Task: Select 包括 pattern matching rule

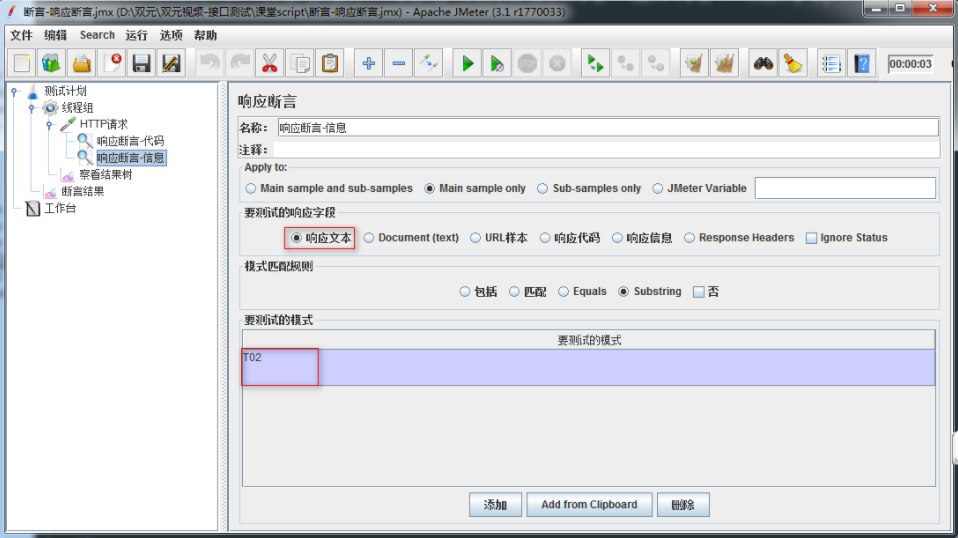Action: [x=465, y=292]
